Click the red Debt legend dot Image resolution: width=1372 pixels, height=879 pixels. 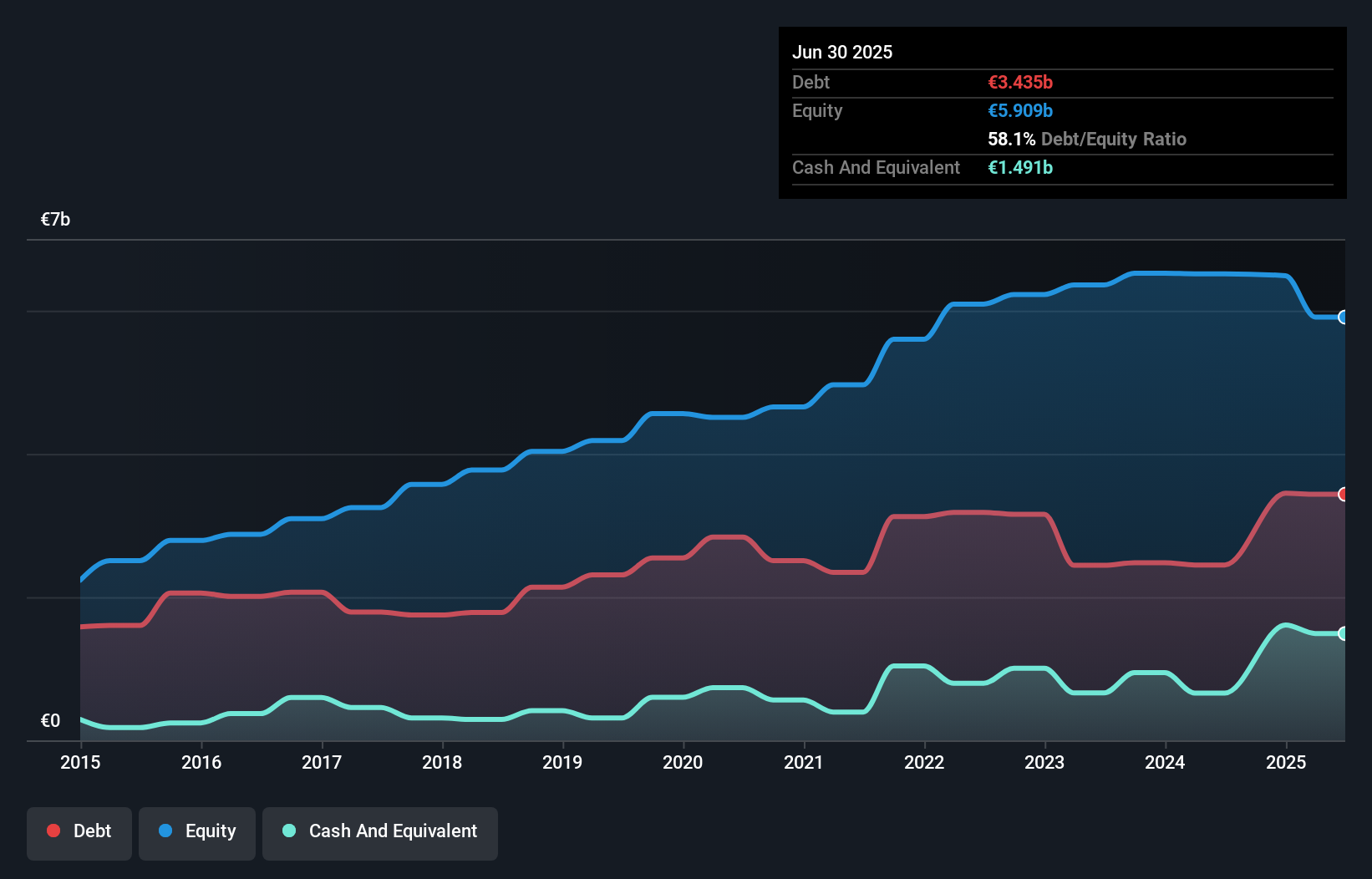pos(52,831)
